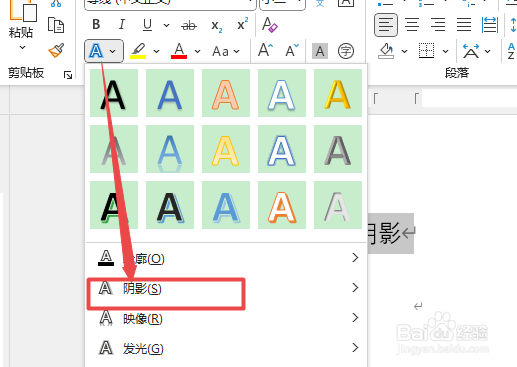This screenshot has height=367, width=517.
Task: Open Shadow 阴影(S) submenu
Action: click(226, 288)
